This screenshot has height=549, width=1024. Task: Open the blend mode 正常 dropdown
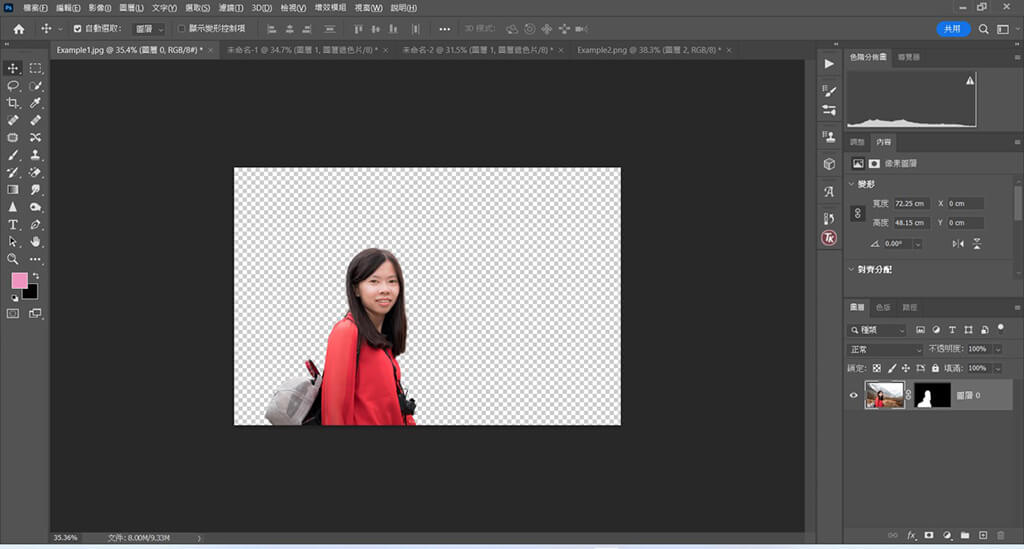885,349
